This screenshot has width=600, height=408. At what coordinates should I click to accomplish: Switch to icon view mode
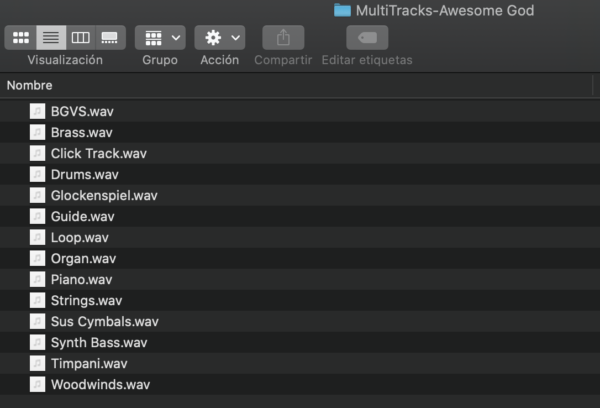point(21,38)
